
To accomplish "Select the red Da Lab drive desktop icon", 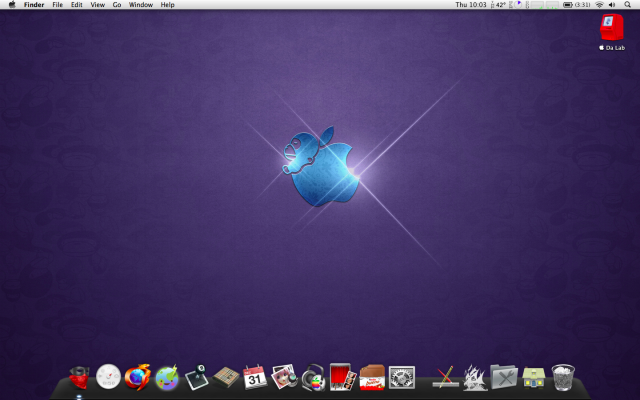I will [x=611, y=27].
